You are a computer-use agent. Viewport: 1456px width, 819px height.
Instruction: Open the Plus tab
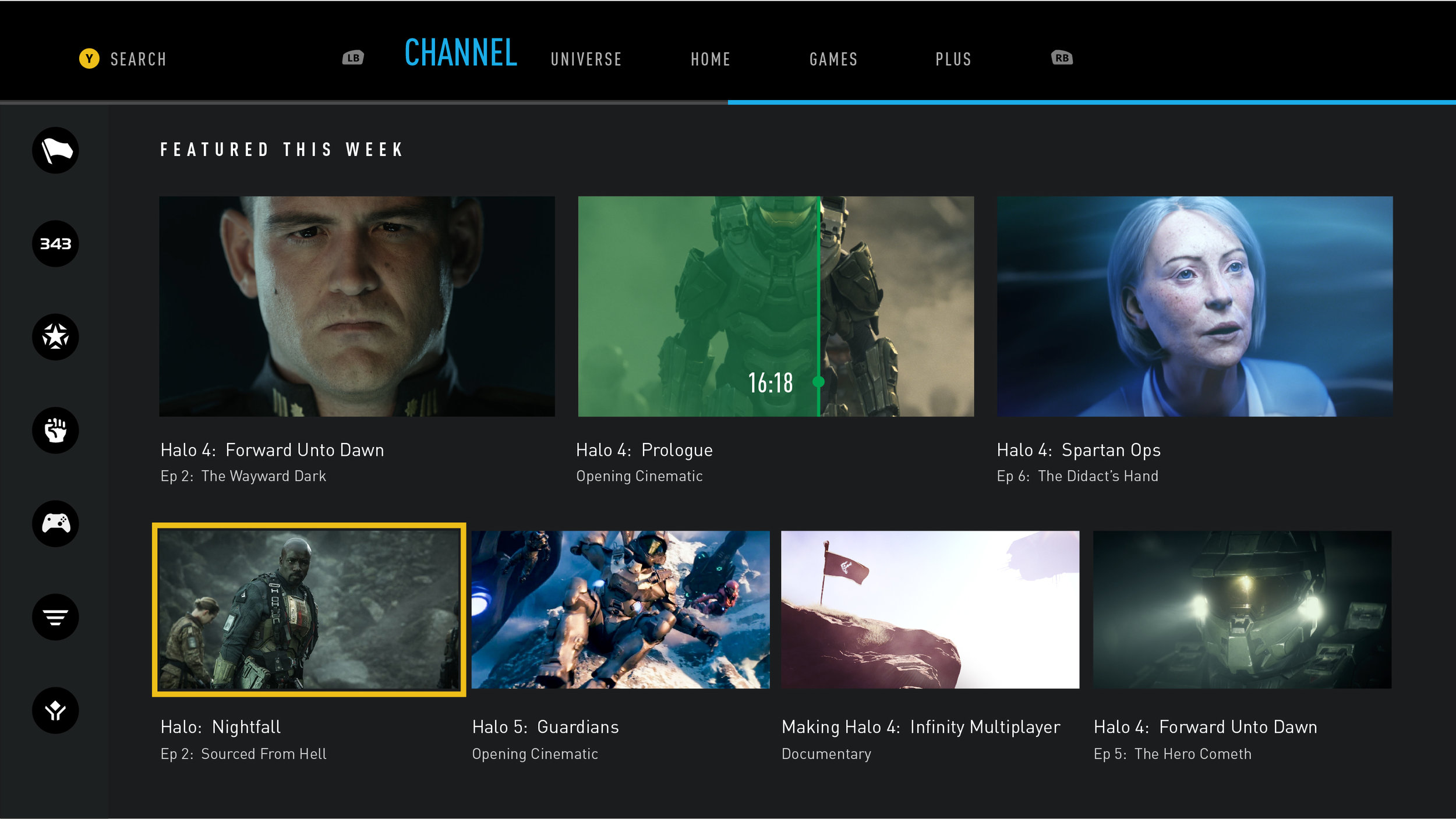coord(953,59)
